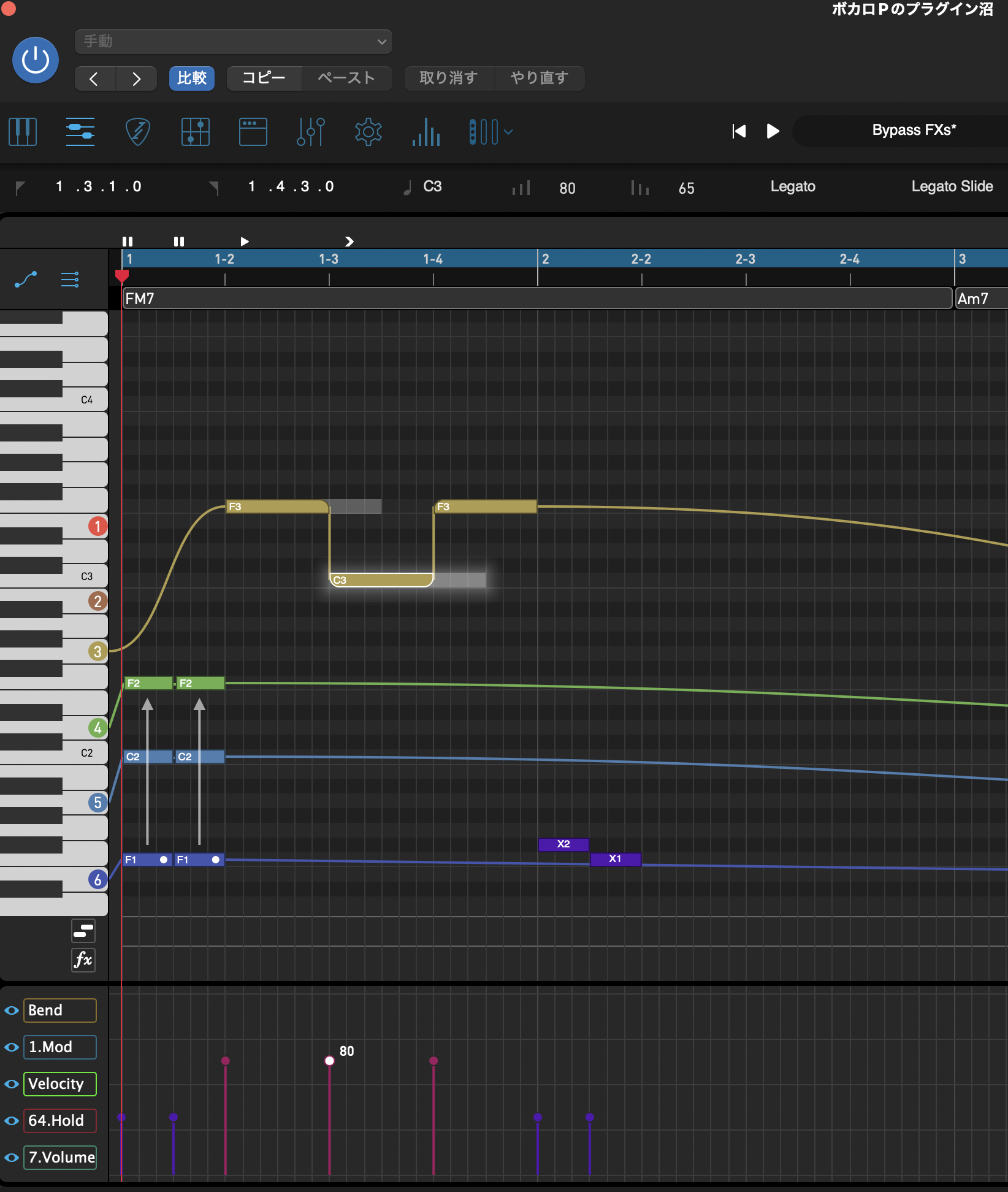This screenshot has height=1192, width=1008.
Task: Open the mixer faders icon
Action: coord(311,131)
